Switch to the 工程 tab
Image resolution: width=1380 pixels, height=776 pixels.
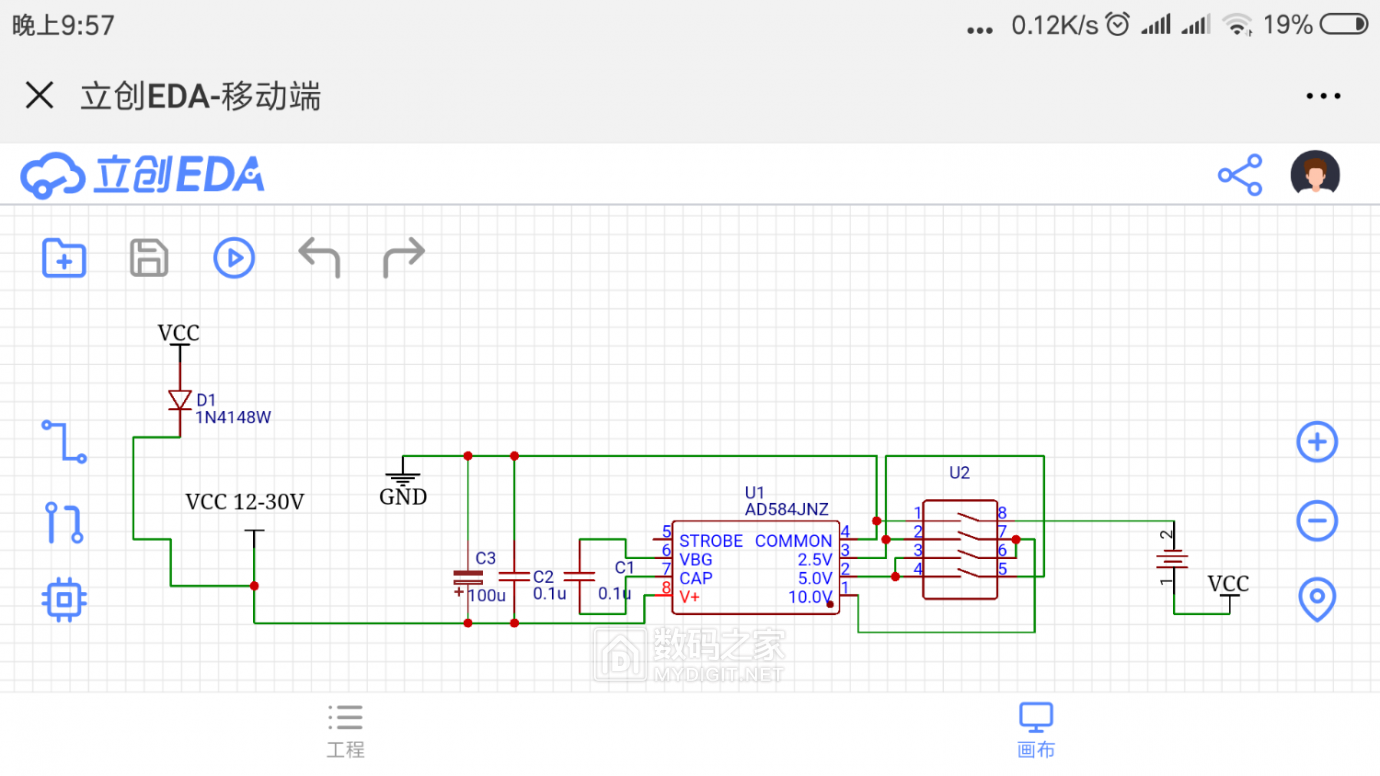[x=345, y=731]
